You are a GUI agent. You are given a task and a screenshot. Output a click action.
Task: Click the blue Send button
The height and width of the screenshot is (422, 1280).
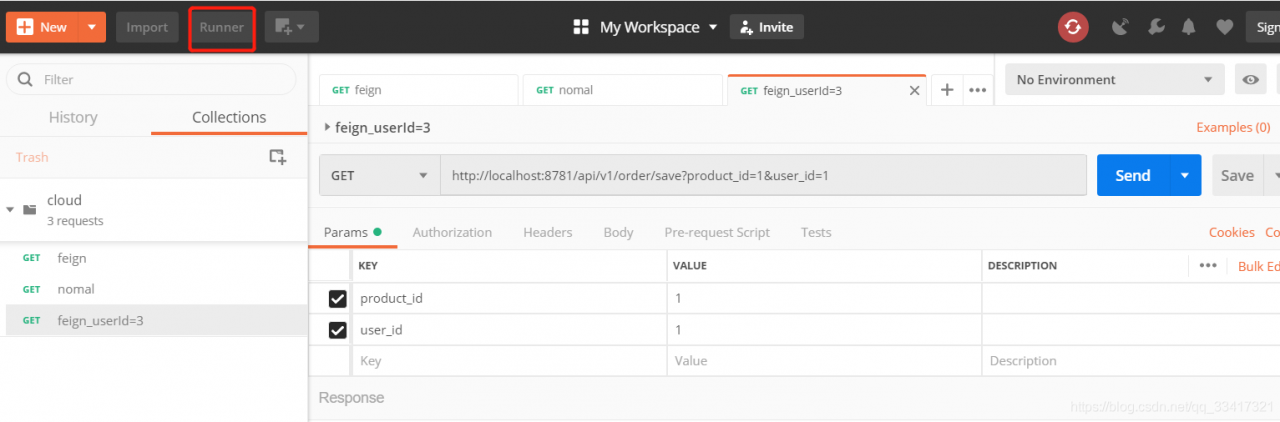(x=1132, y=175)
